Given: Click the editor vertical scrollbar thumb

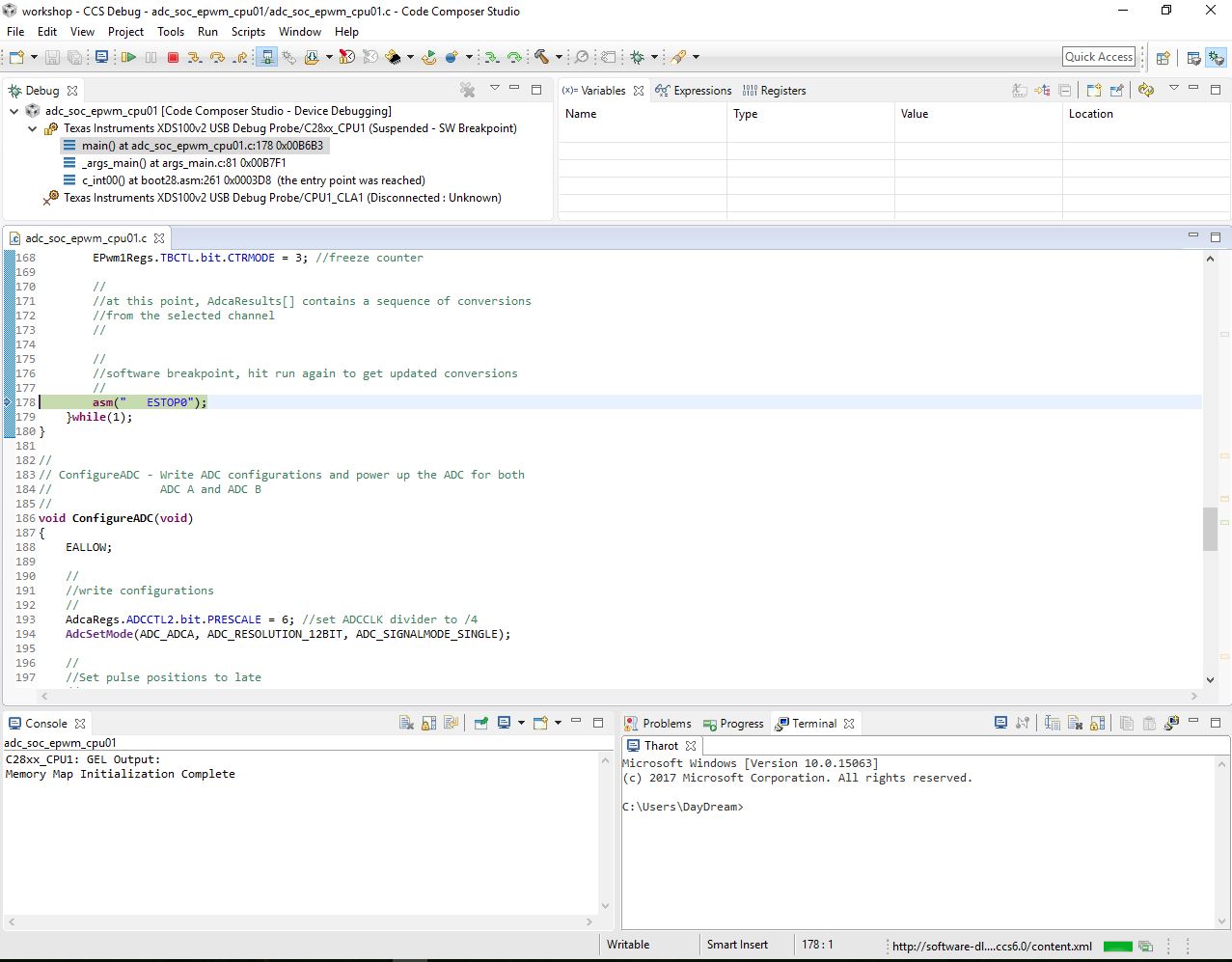Looking at the screenshot, I should 1210,529.
